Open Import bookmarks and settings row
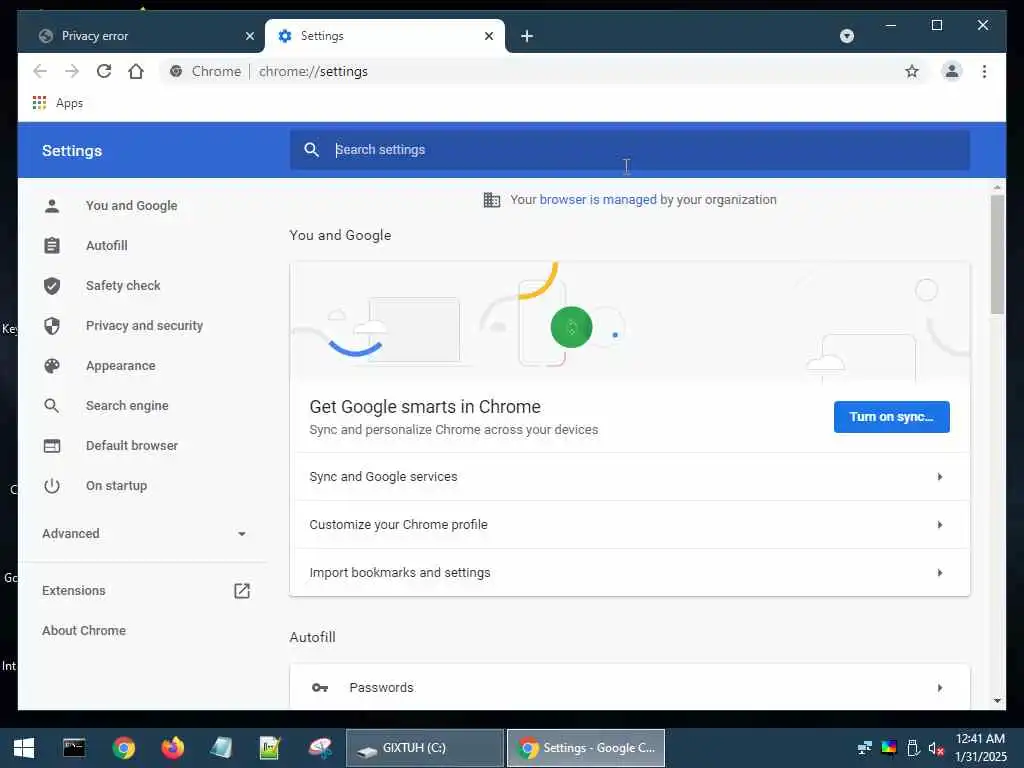The height and width of the screenshot is (768, 1024). pyautogui.click(x=630, y=573)
